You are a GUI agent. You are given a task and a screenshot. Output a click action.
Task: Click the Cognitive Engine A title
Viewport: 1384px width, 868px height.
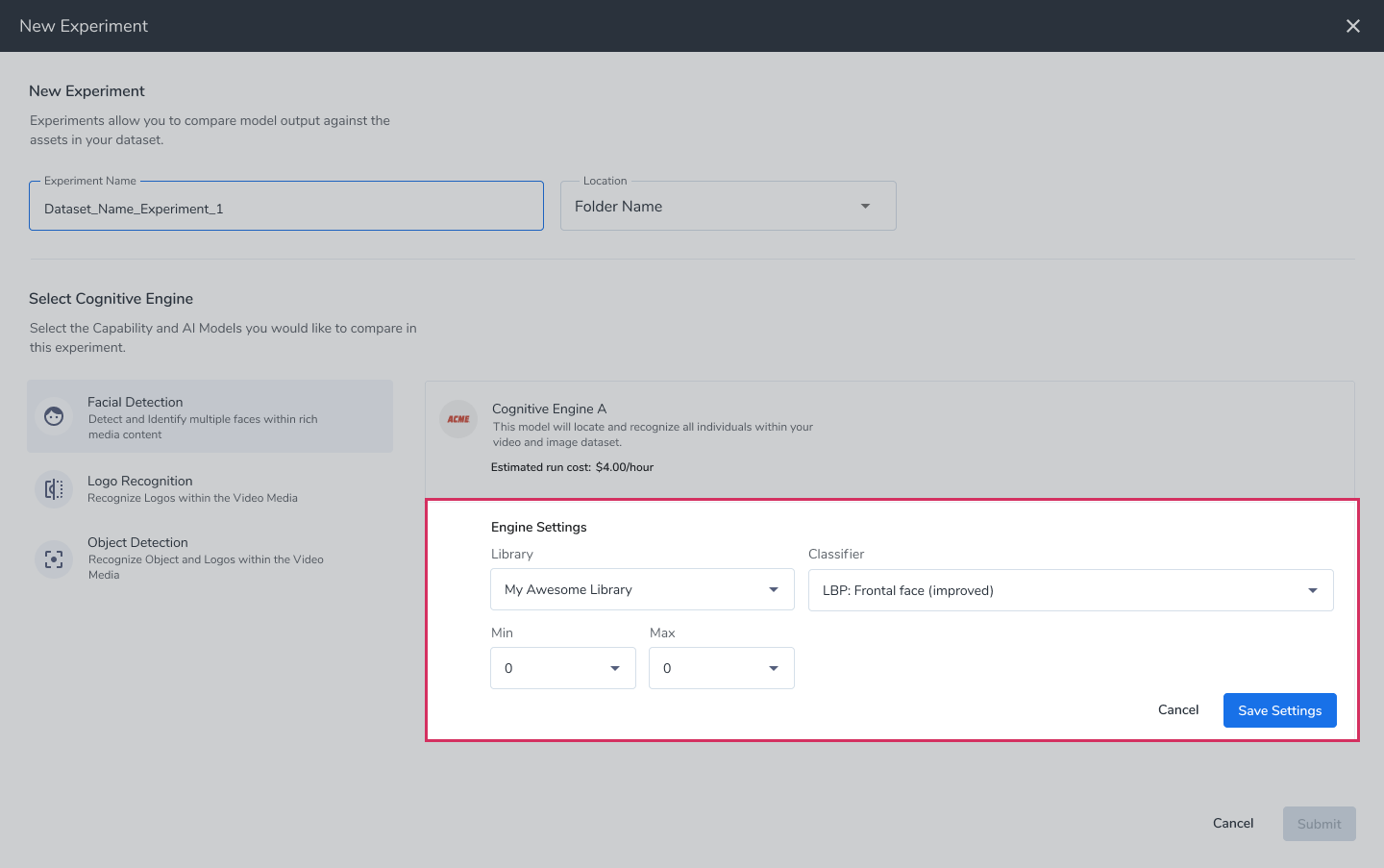click(550, 409)
